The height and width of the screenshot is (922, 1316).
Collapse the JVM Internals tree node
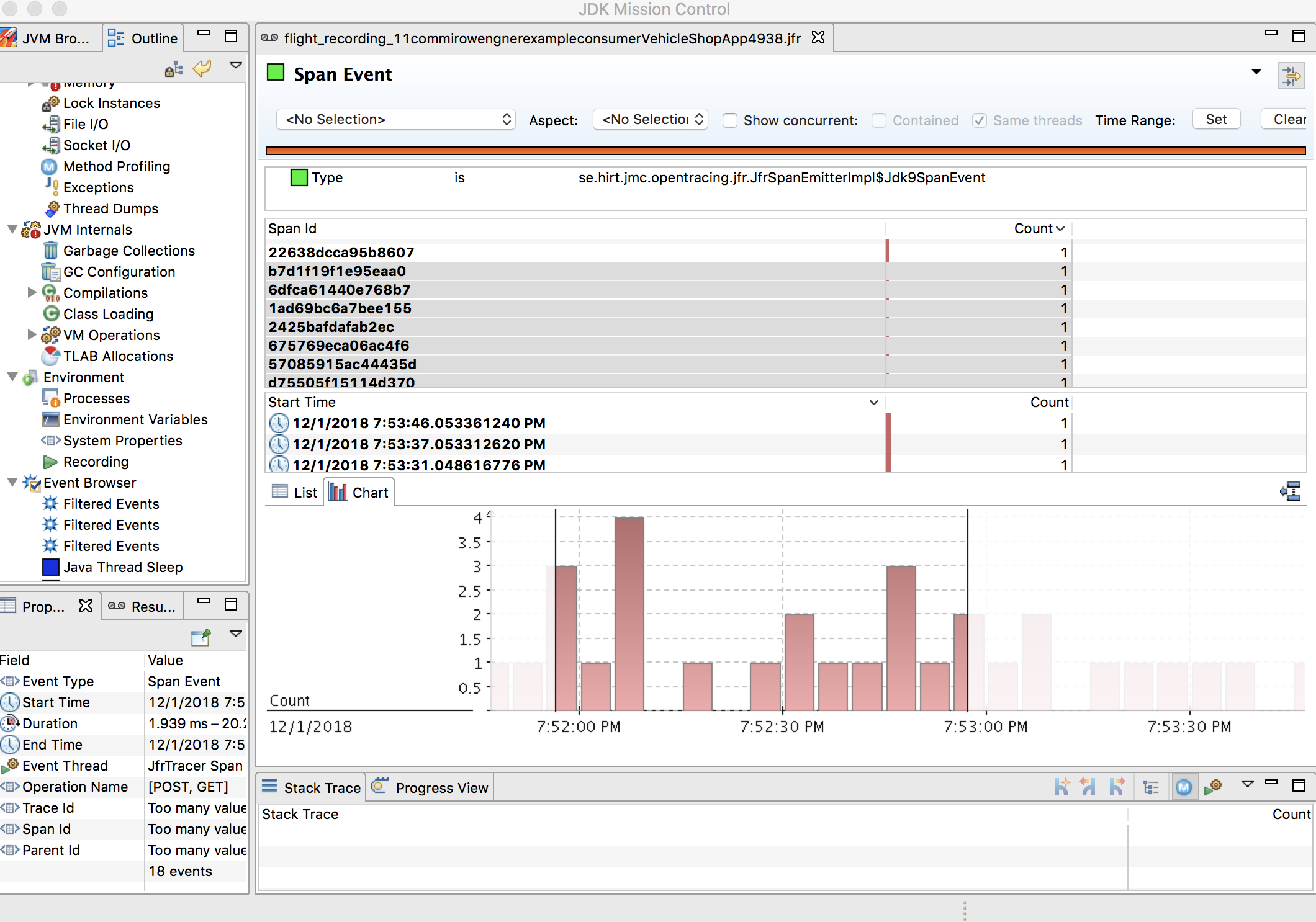[x=12, y=230]
